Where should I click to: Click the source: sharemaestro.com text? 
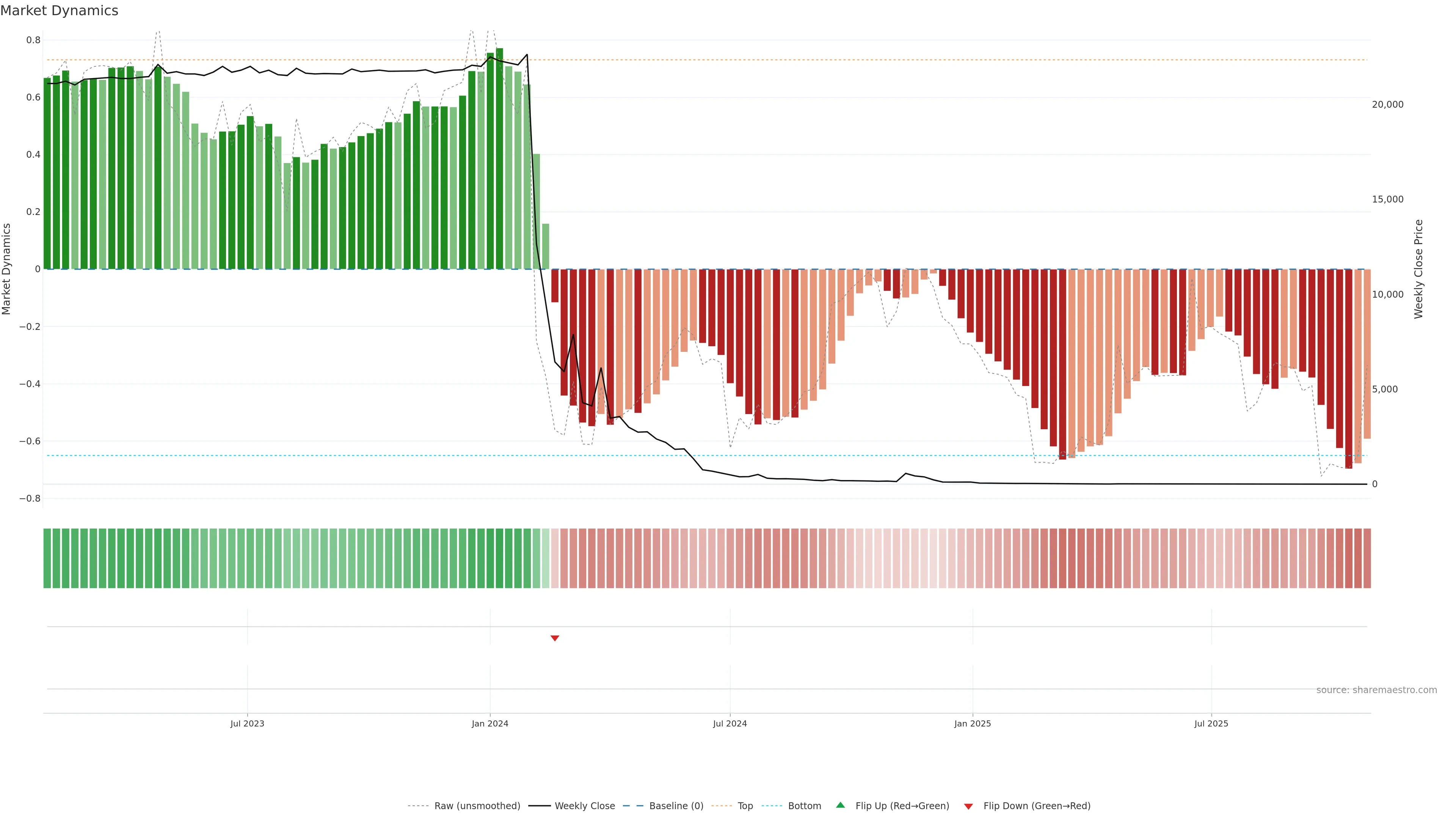[x=1376, y=690]
